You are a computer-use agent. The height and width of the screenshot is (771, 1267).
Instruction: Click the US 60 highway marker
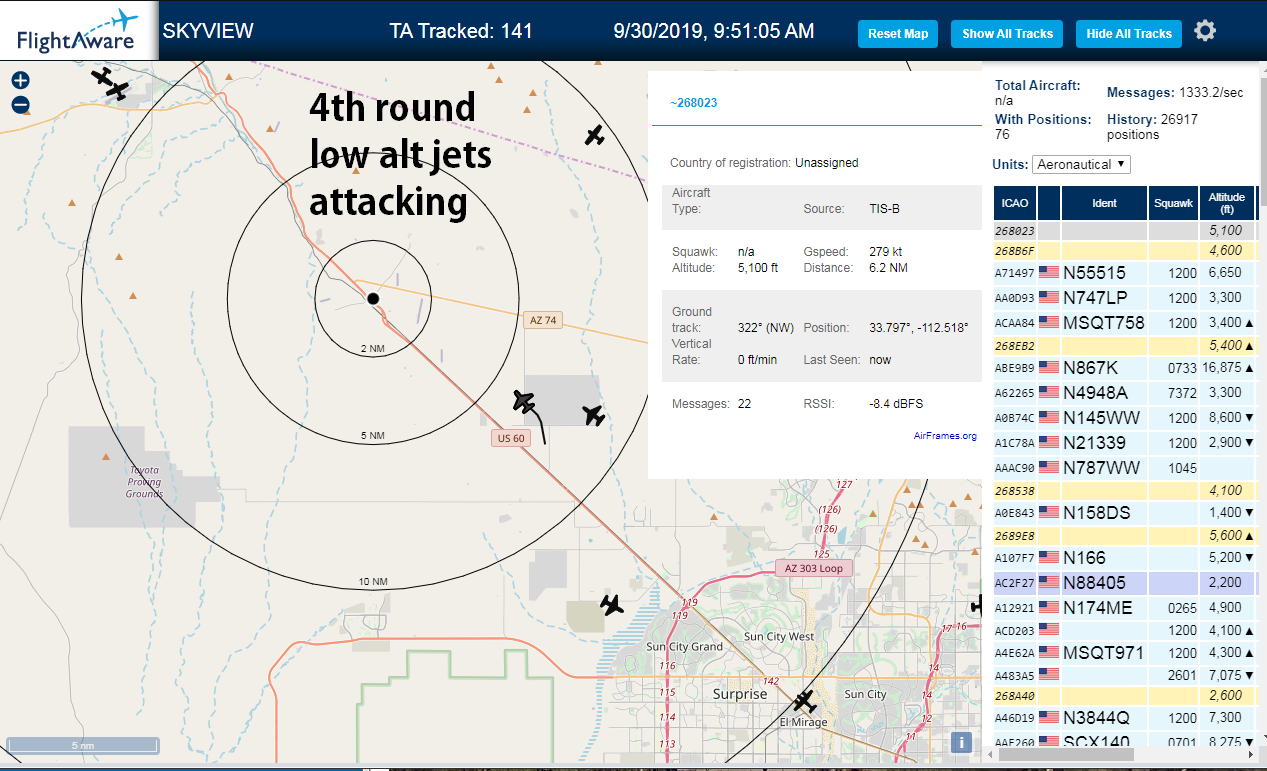510,438
